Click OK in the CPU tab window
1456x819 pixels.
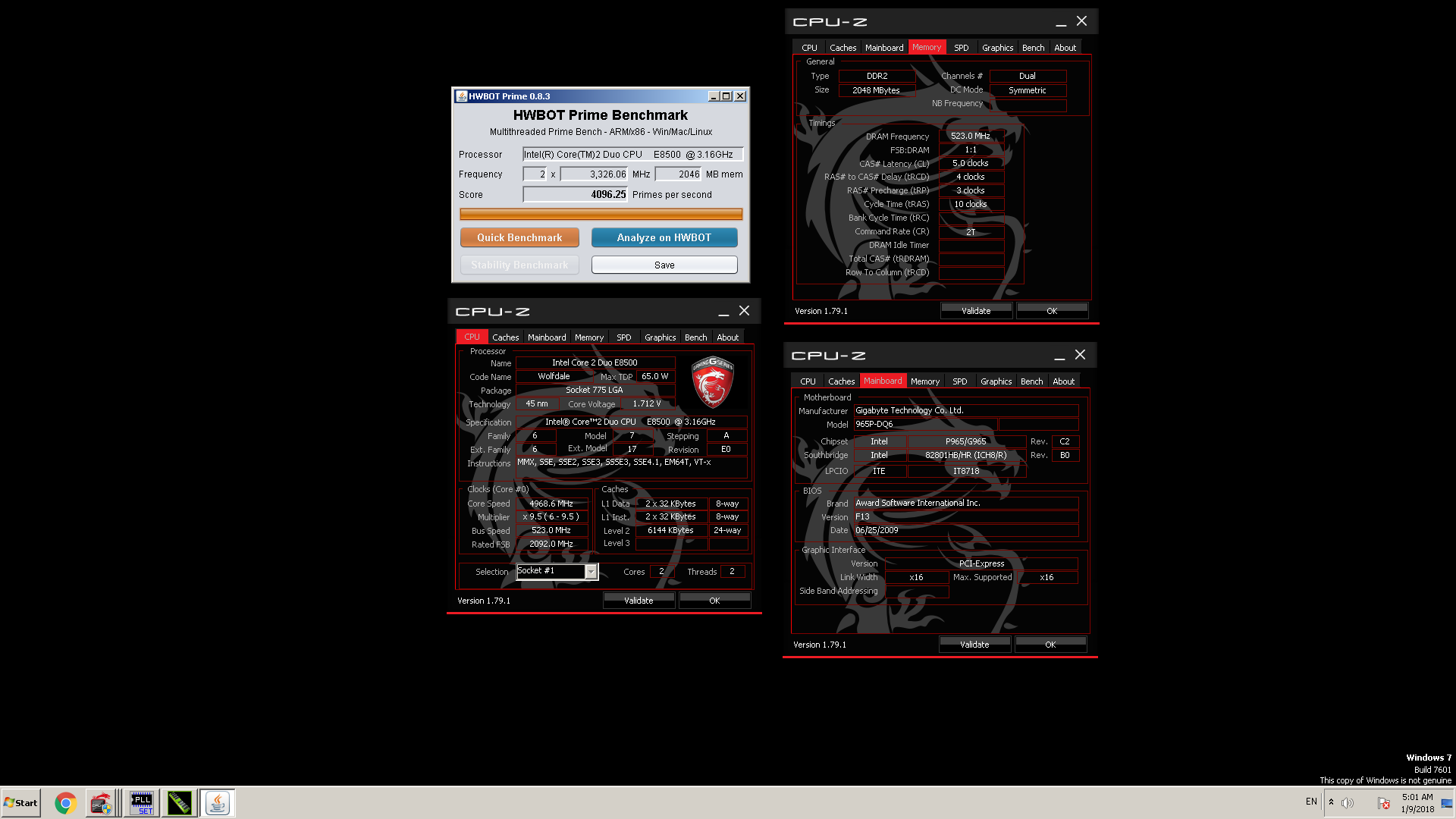pyautogui.click(x=714, y=601)
